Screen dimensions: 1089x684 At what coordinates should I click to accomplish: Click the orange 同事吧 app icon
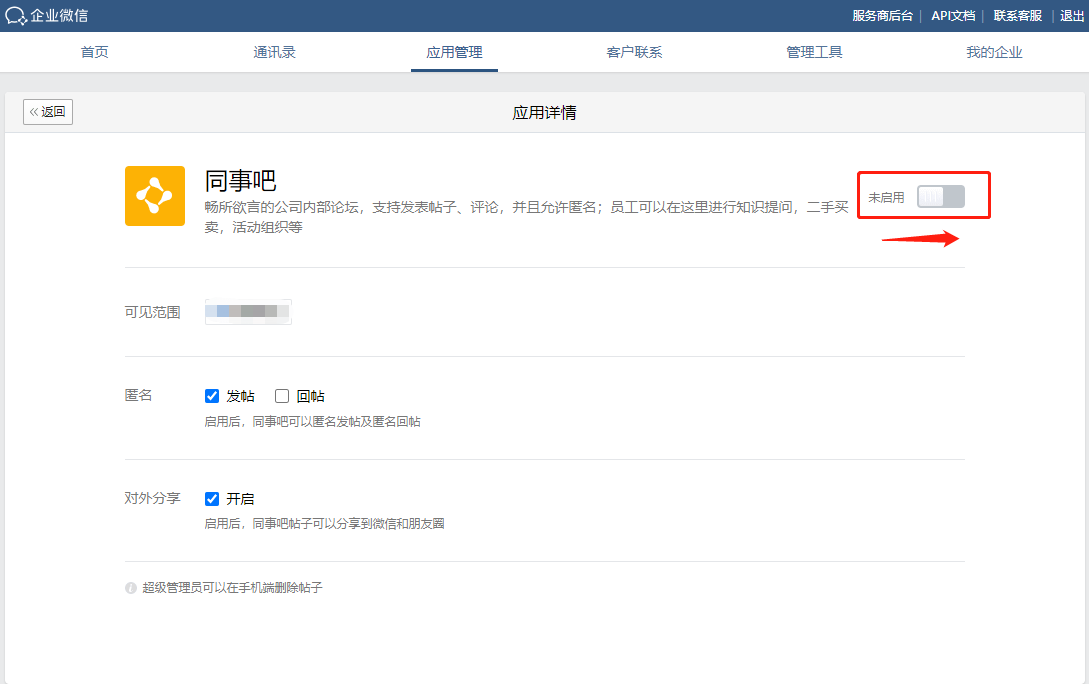click(155, 196)
